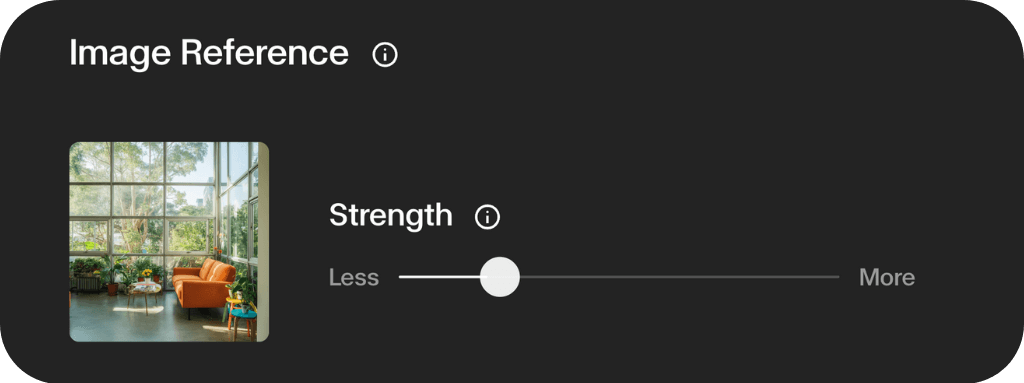
Task: Click the More label of the slider
Action: pyautogui.click(x=887, y=277)
